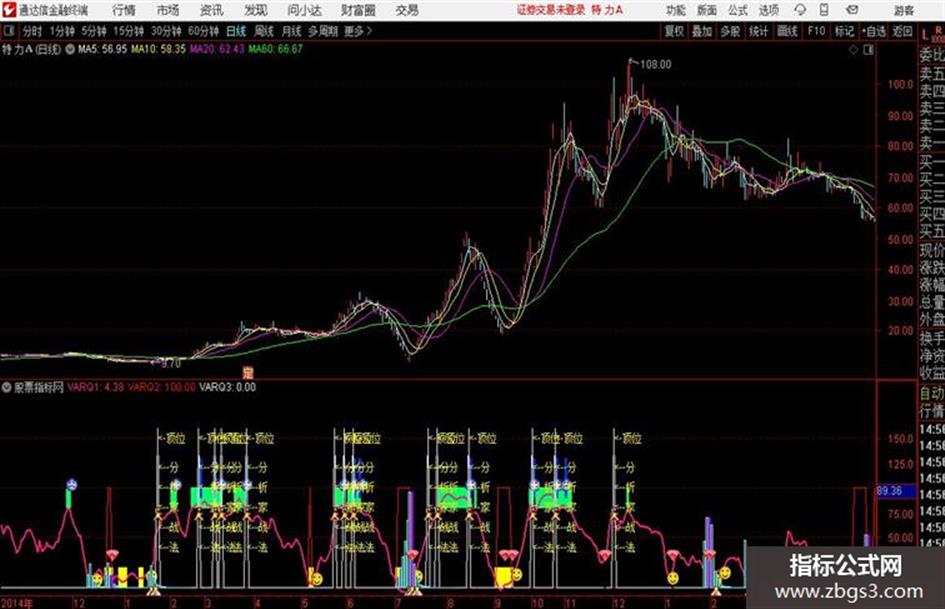This screenshot has height=609, width=945.
Task: Open the 问小达 menu
Action: pos(304,10)
